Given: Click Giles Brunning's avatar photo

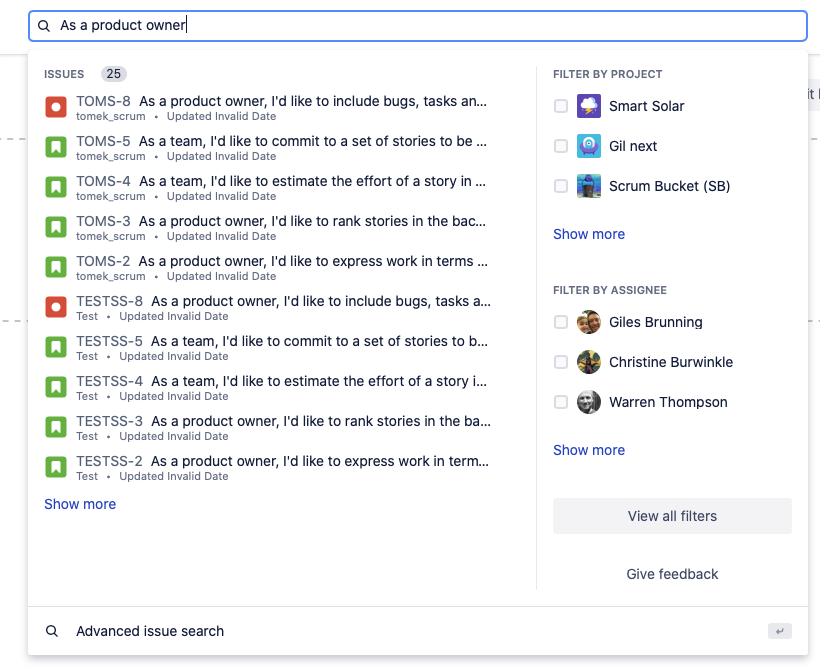Looking at the screenshot, I should pyautogui.click(x=589, y=322).
